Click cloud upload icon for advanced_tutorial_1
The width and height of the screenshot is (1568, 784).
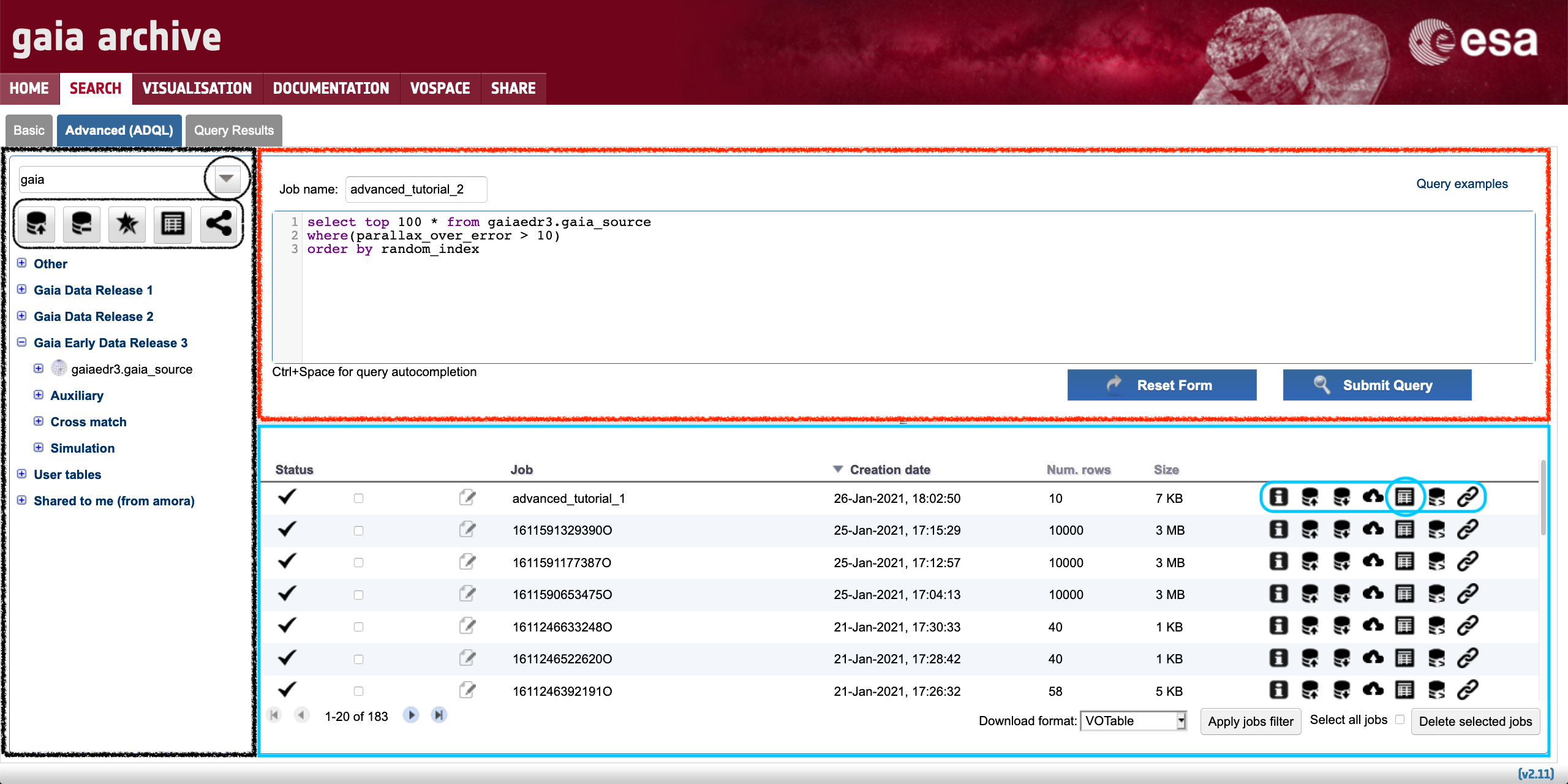(x=1373, y=497)
